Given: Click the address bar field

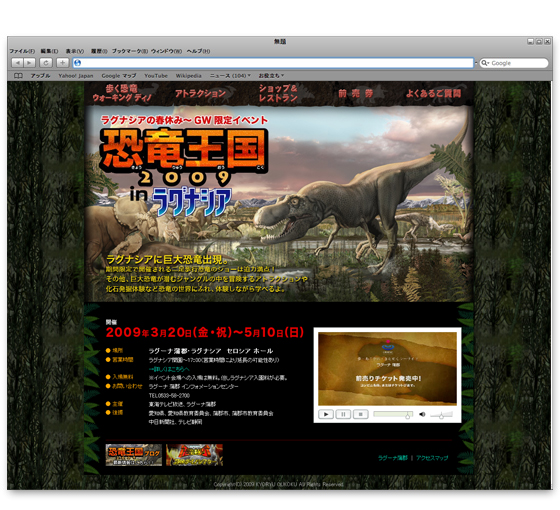Looking at the screenshot, I should click(273, 63).
